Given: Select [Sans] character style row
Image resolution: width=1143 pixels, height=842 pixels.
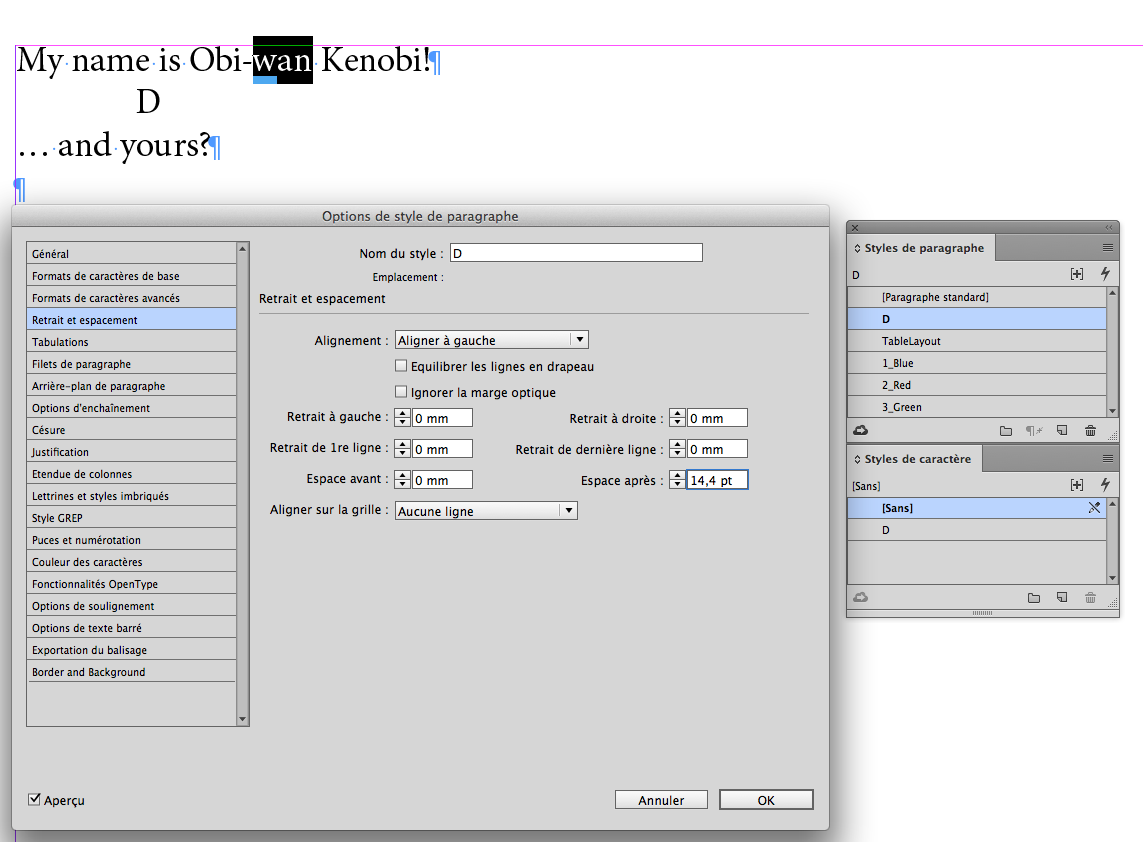Looking at the screenshot, I should (x=977, y=508).
